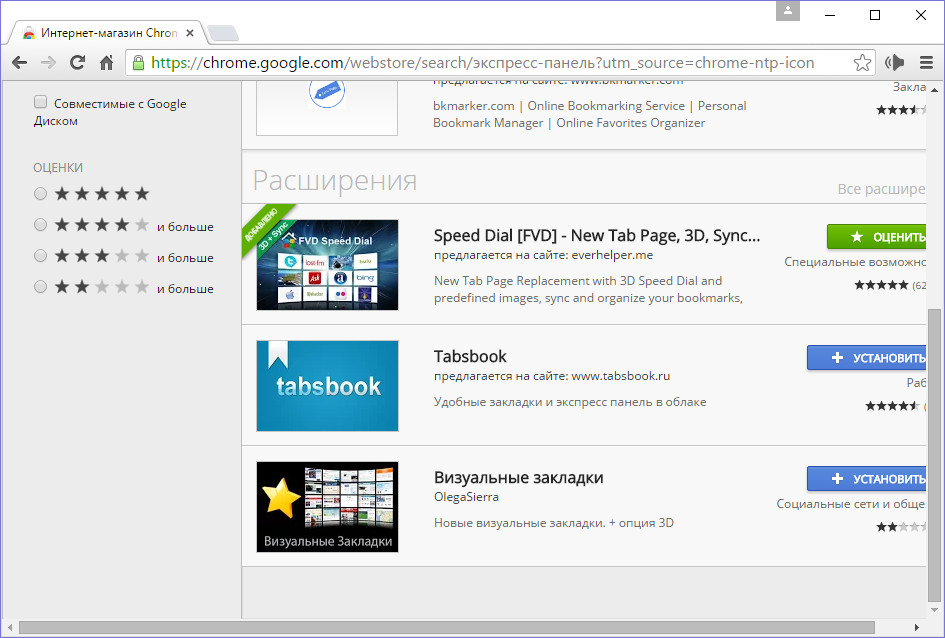The height and width of the screenshot is (638, 945).
Task: Install the Tabsbook extension
Action: 867,358
